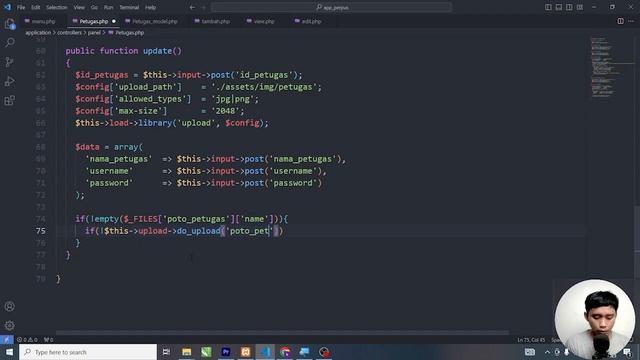Switch to the edit.php tab
Screen dimensions: 640x360
309,21
